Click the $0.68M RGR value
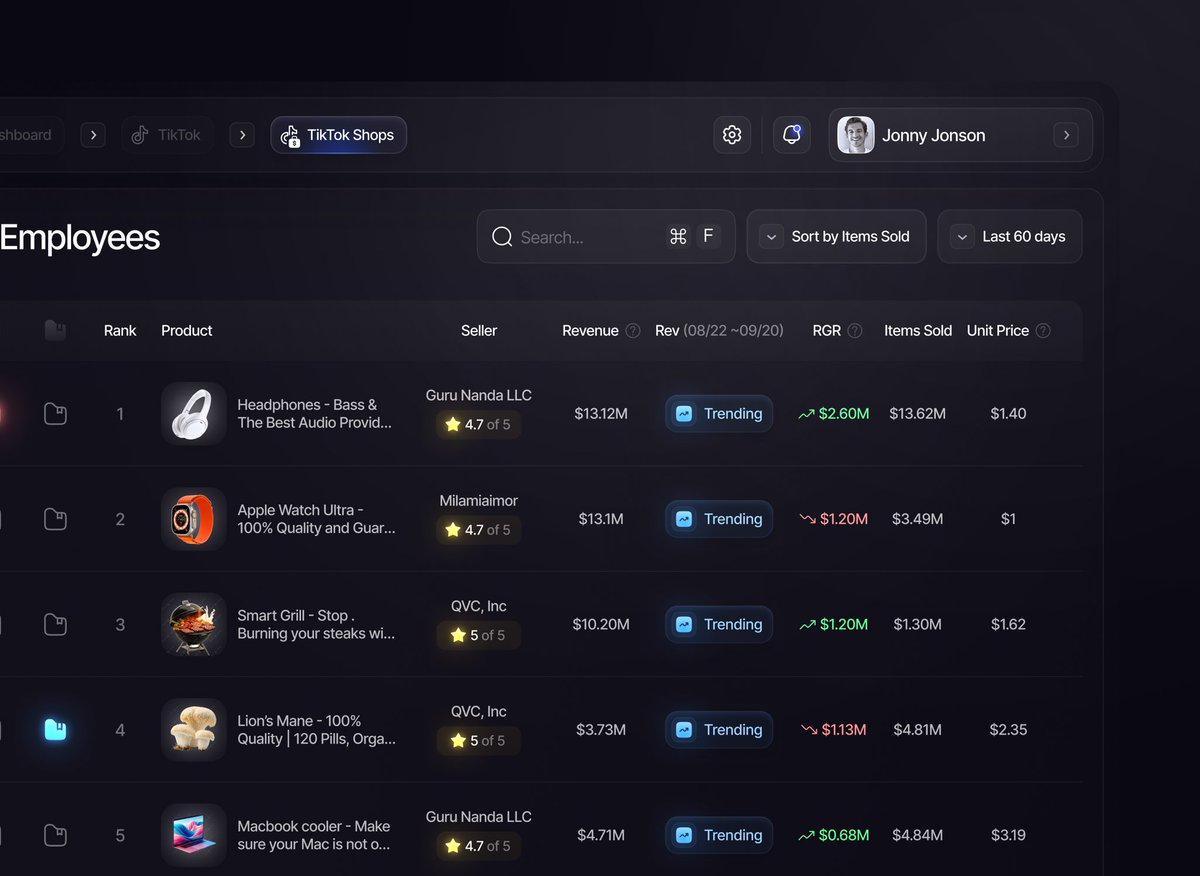This screenshot has width=1200, height=876. pos(844,835)
